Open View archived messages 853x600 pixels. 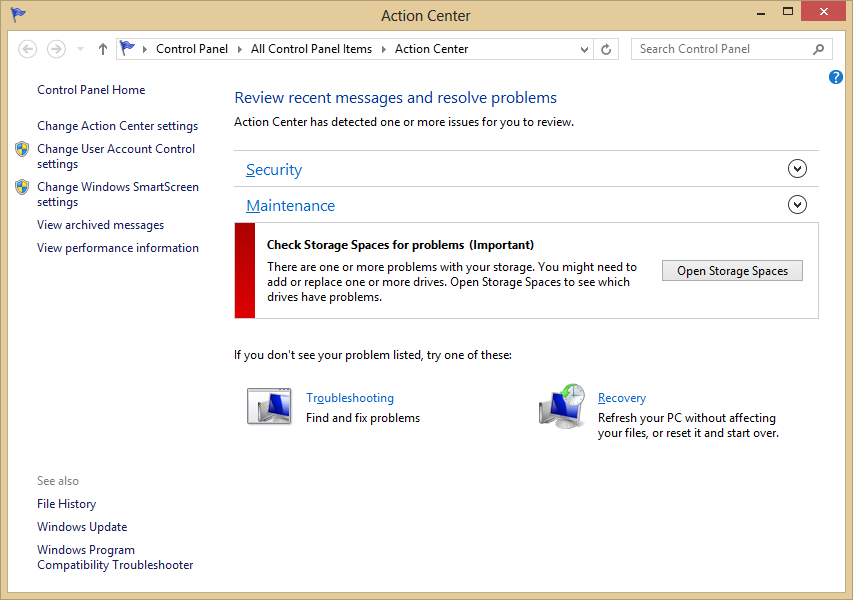tap(101, 225)
